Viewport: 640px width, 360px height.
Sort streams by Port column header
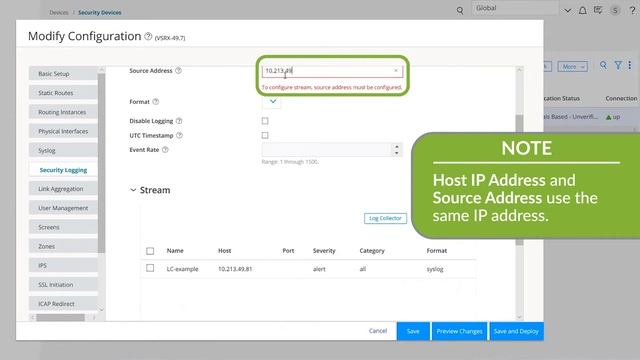tap(288, 251)
